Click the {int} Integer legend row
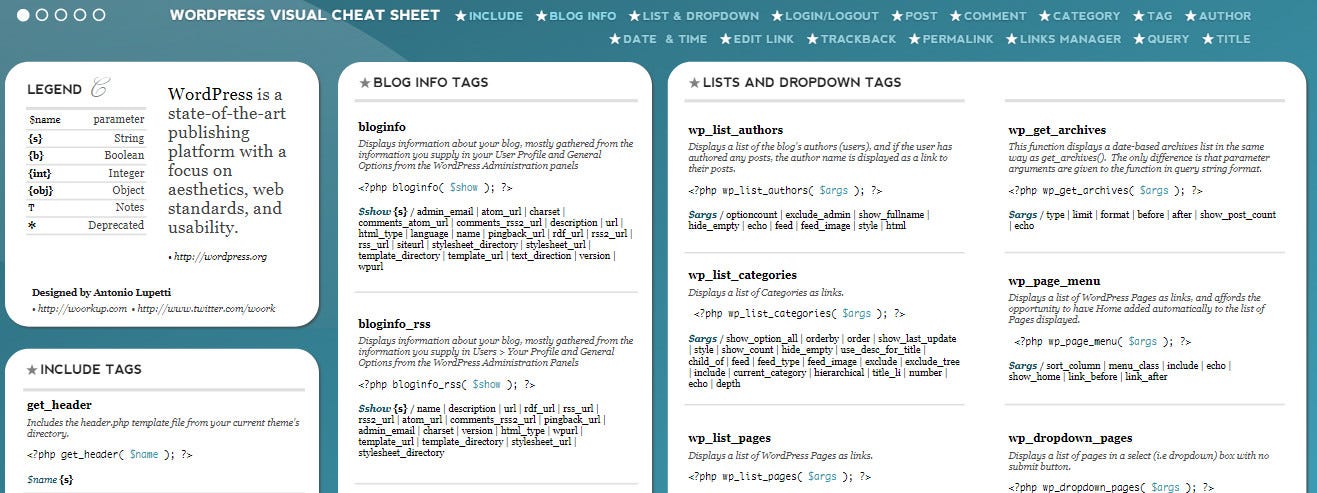 86,173
